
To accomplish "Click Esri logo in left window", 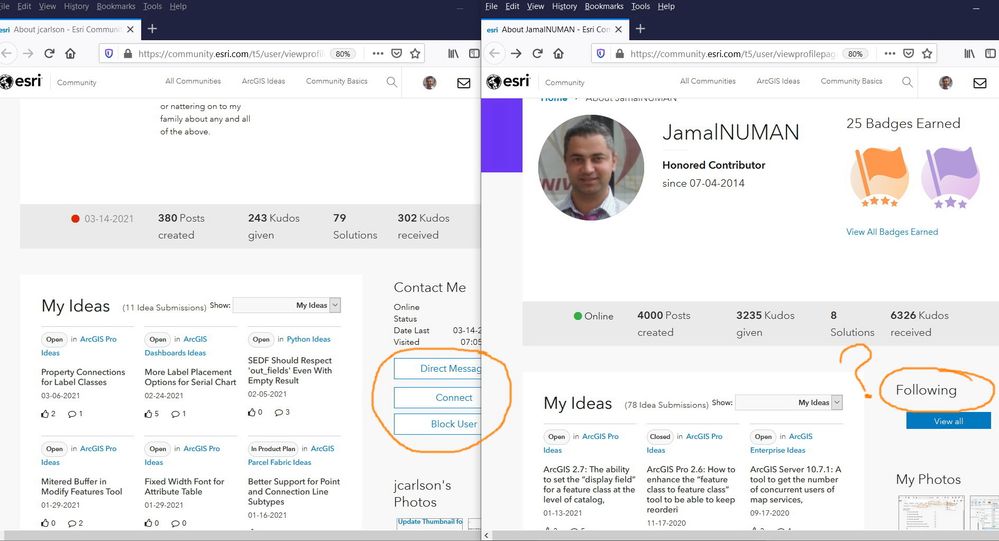I will click(21, 82).
